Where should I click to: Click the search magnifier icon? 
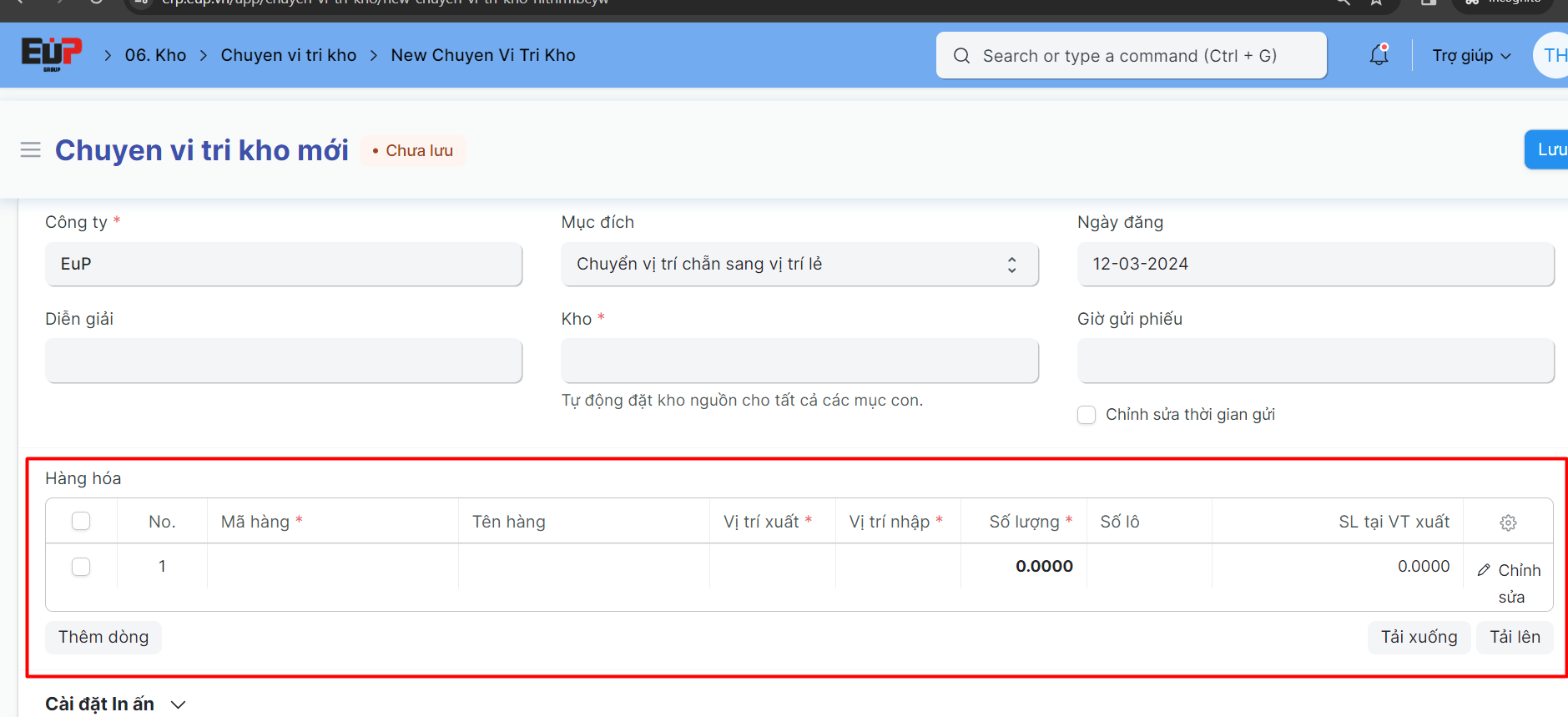point(961,56)
